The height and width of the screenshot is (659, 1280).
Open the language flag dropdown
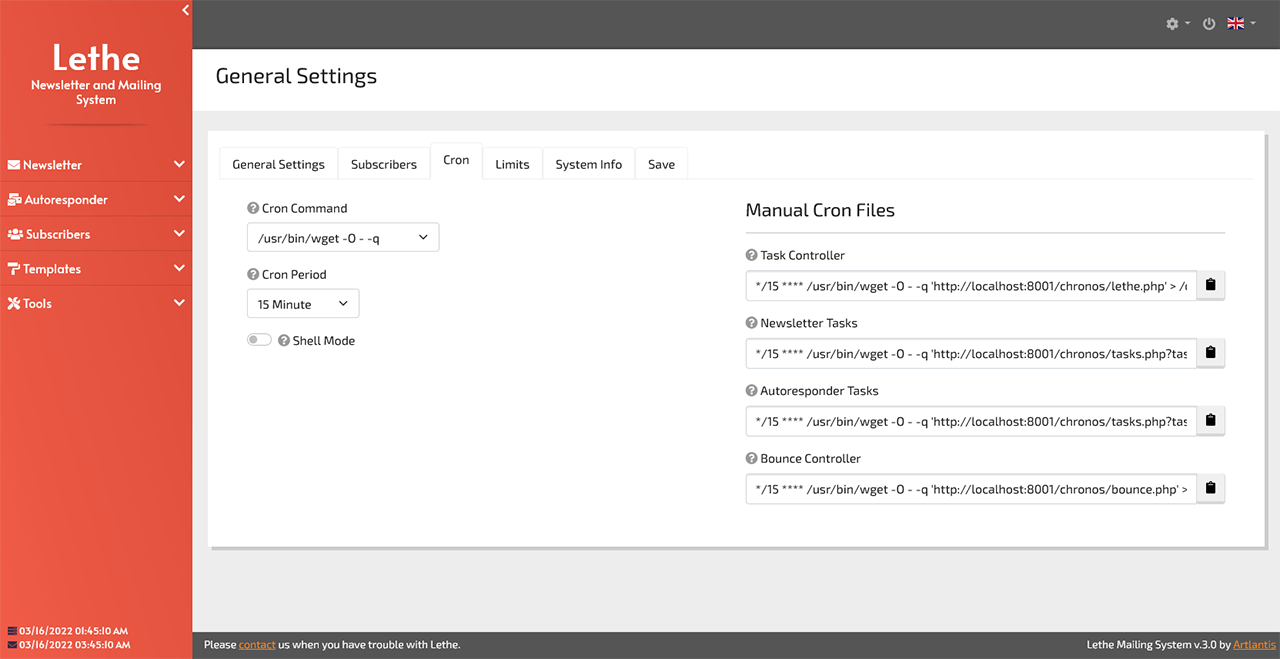[1241, 24]
